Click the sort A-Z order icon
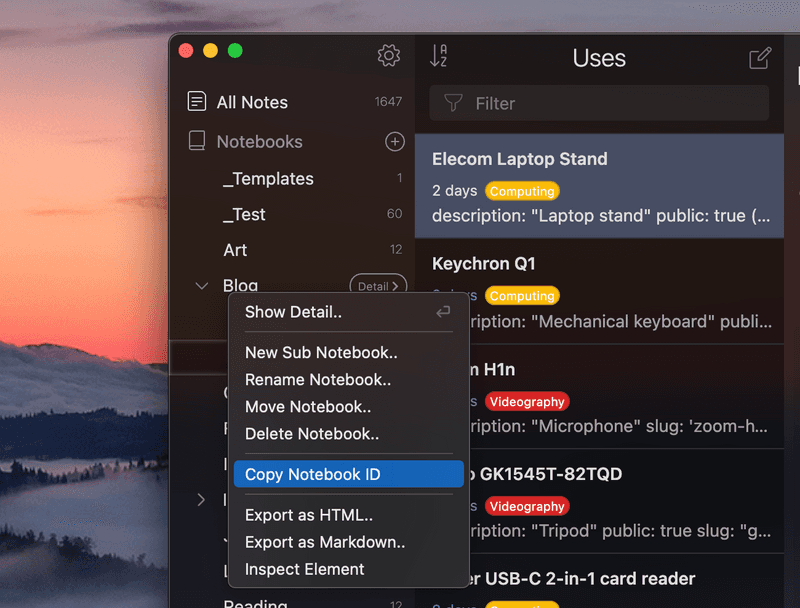The height and width of the screenshot is (608, 800). click(x=438, y=57)
